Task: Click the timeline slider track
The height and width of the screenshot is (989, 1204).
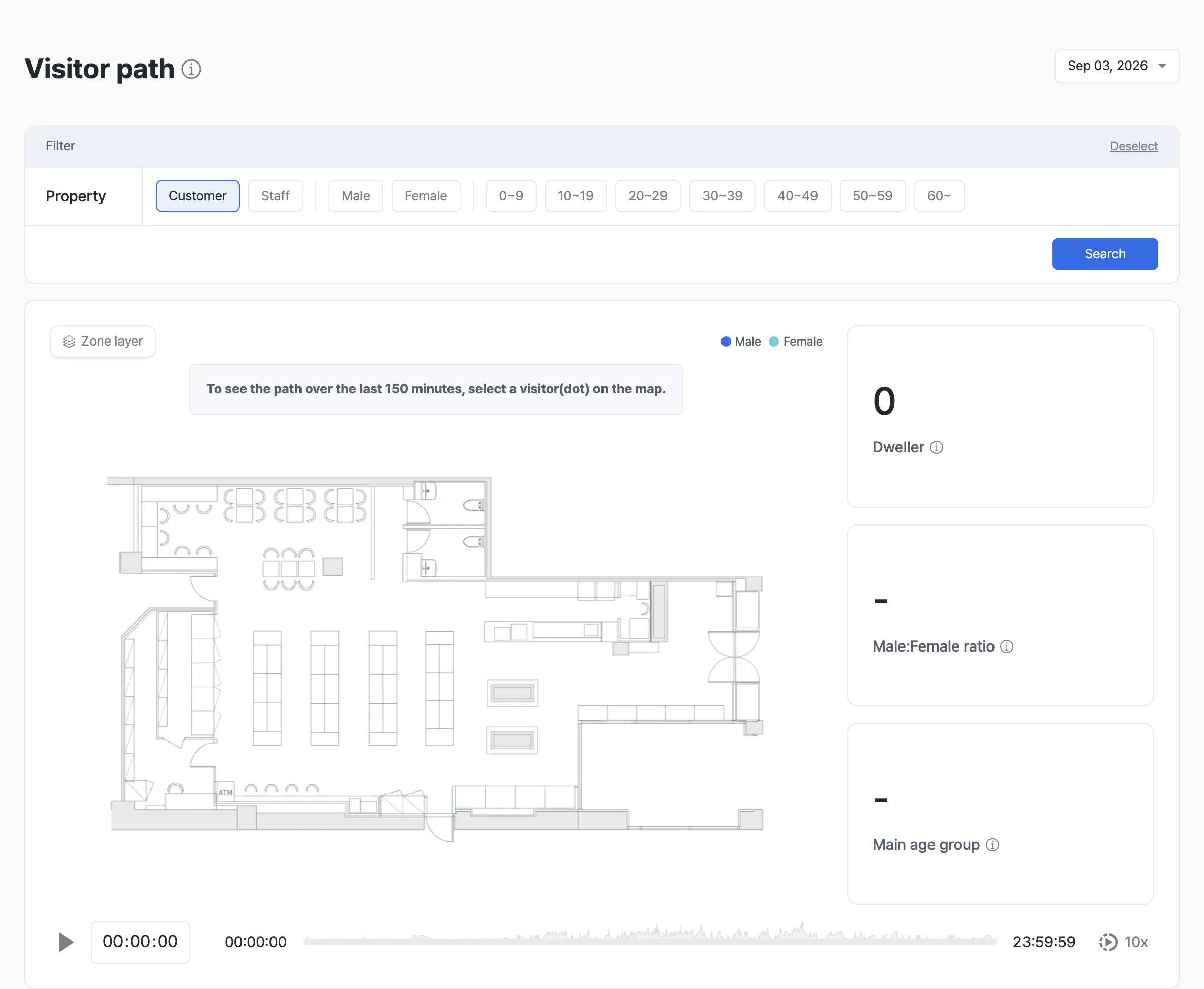Action: coord(650,942)
